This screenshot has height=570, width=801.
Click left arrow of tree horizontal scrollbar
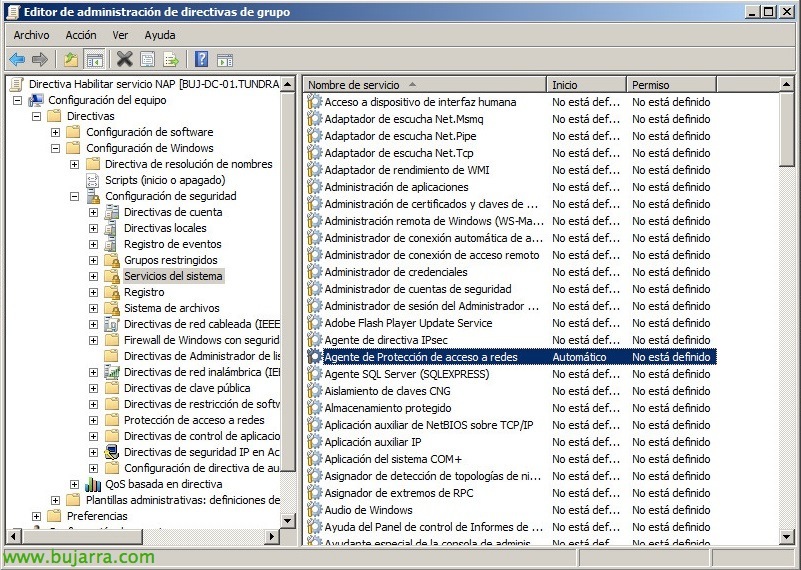pos(13,536)
